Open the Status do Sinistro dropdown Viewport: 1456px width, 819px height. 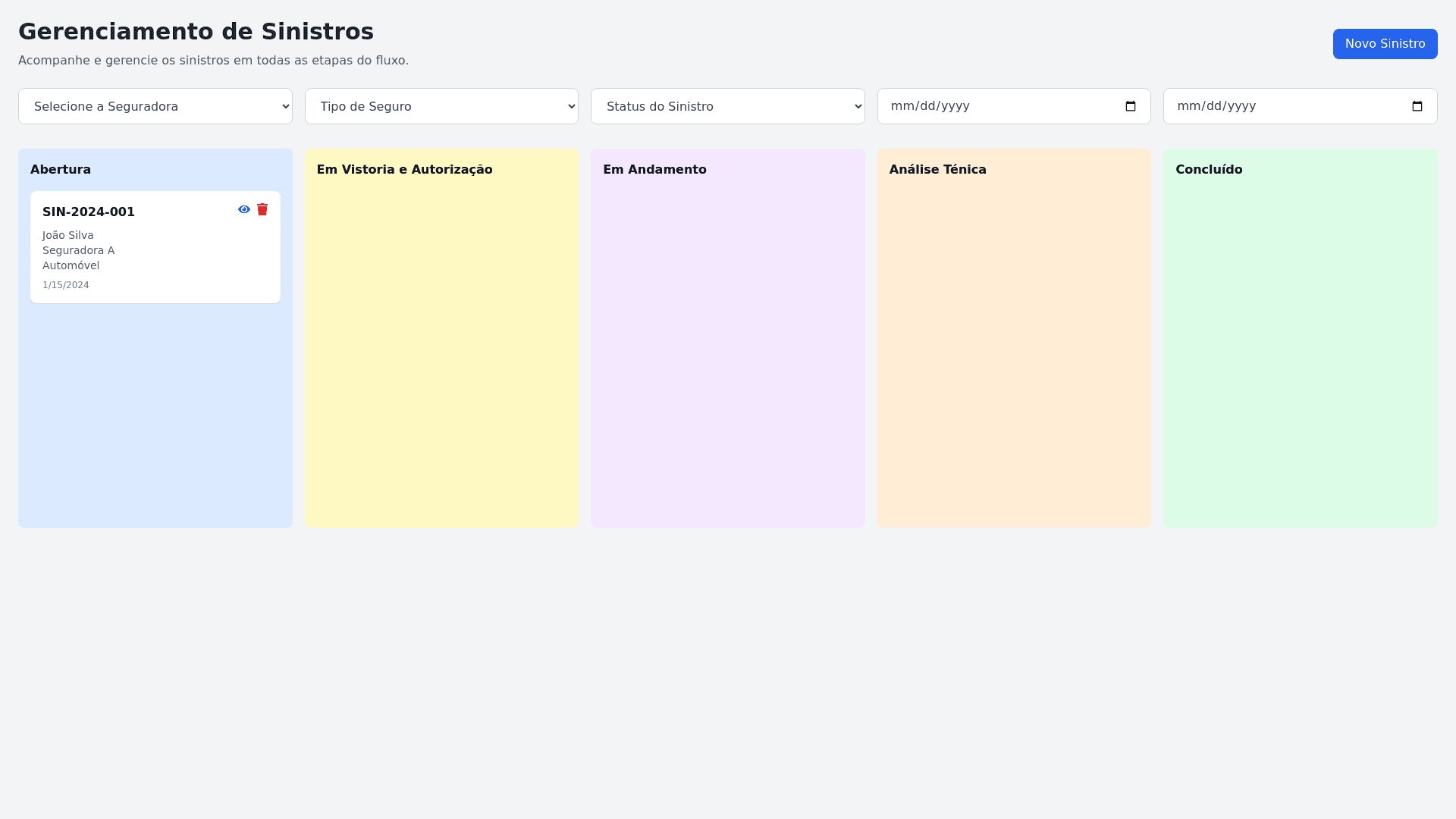(x=727, y=106)
